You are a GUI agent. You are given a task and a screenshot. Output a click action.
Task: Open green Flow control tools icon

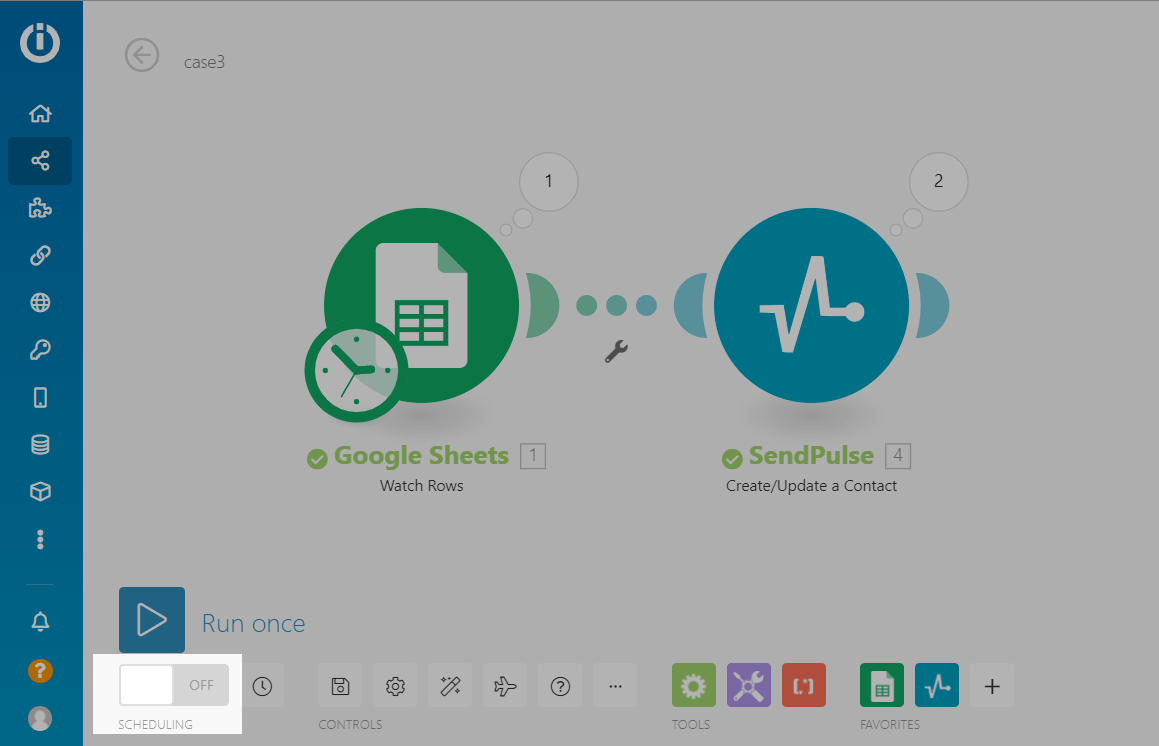pos(693,685)
